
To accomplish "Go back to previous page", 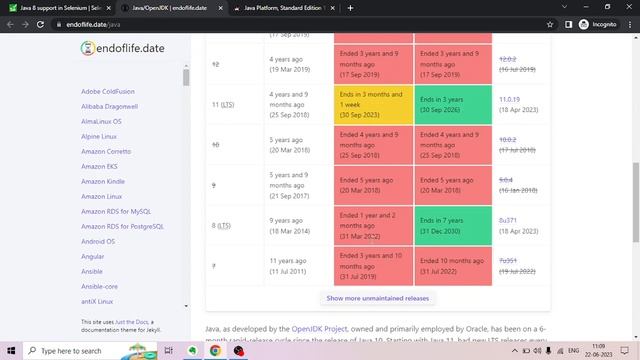I will coord(10,24).
